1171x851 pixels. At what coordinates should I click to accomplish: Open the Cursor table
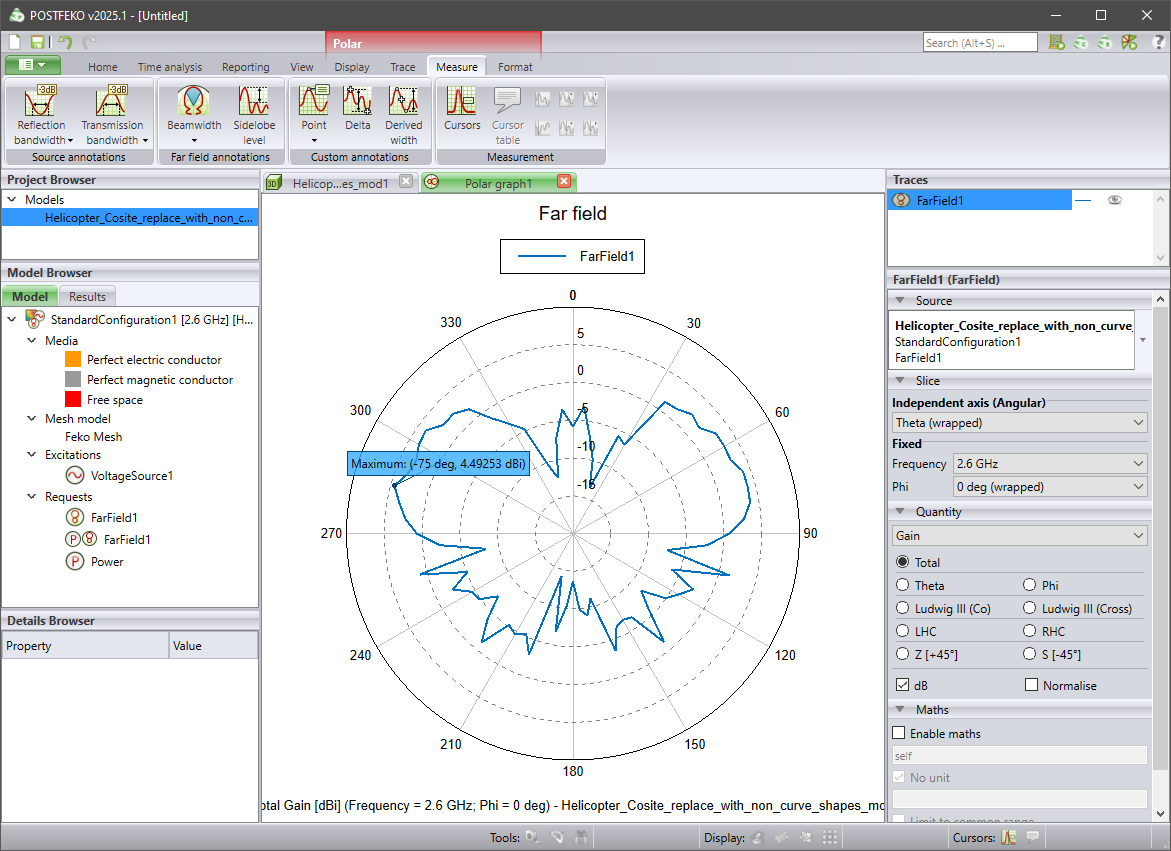(507, 116)
